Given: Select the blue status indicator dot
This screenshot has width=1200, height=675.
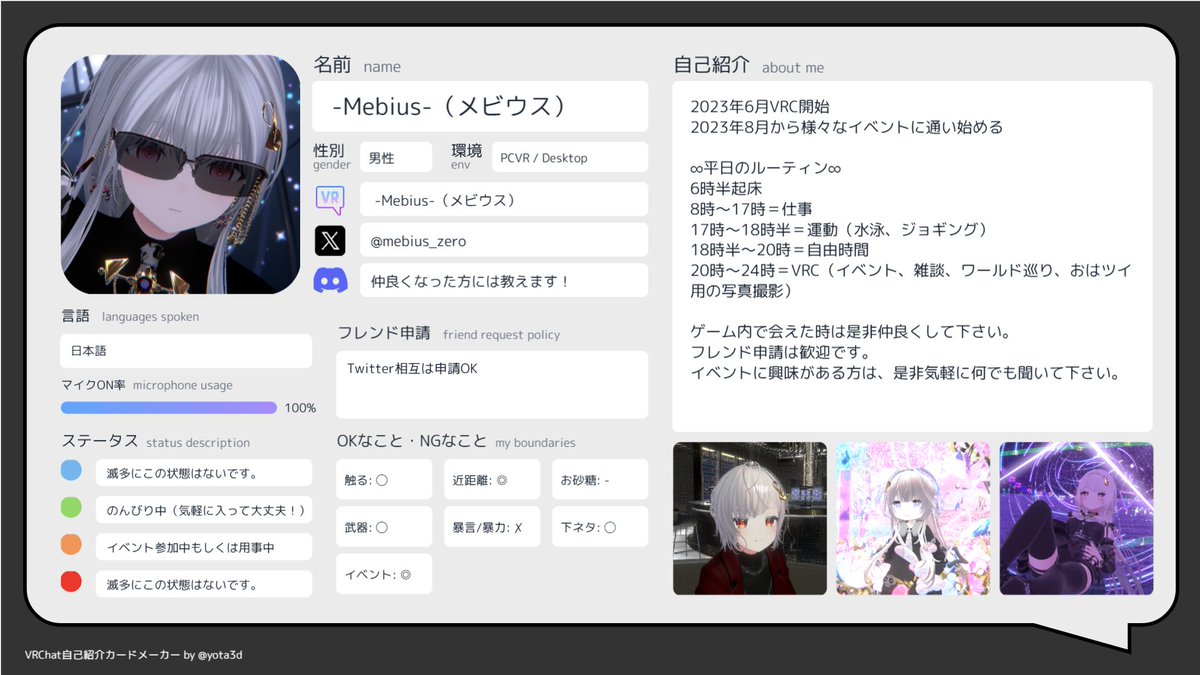Looking at the screenshot, I should [x=70, y=469].
